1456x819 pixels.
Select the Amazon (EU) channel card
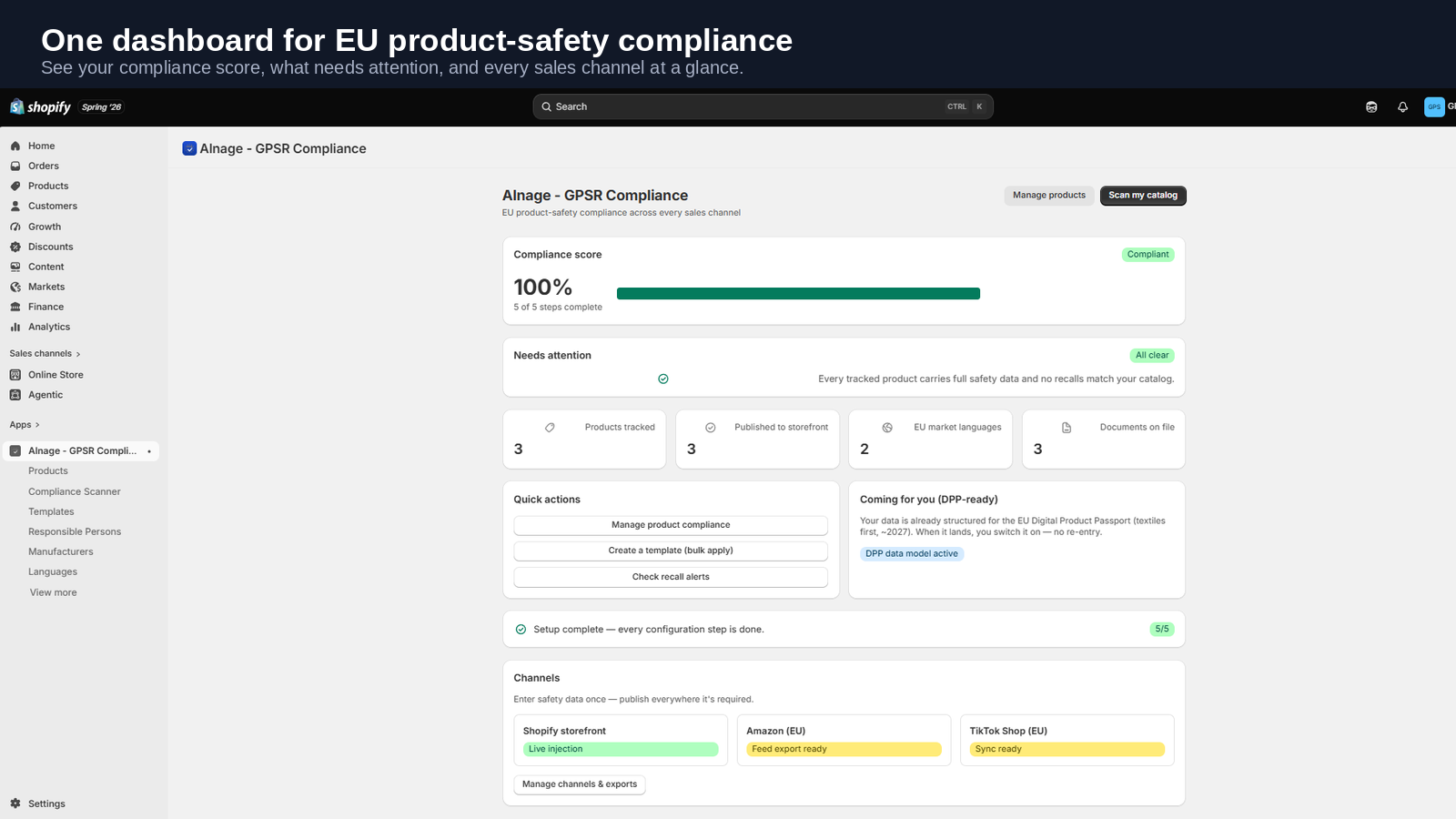844,740
